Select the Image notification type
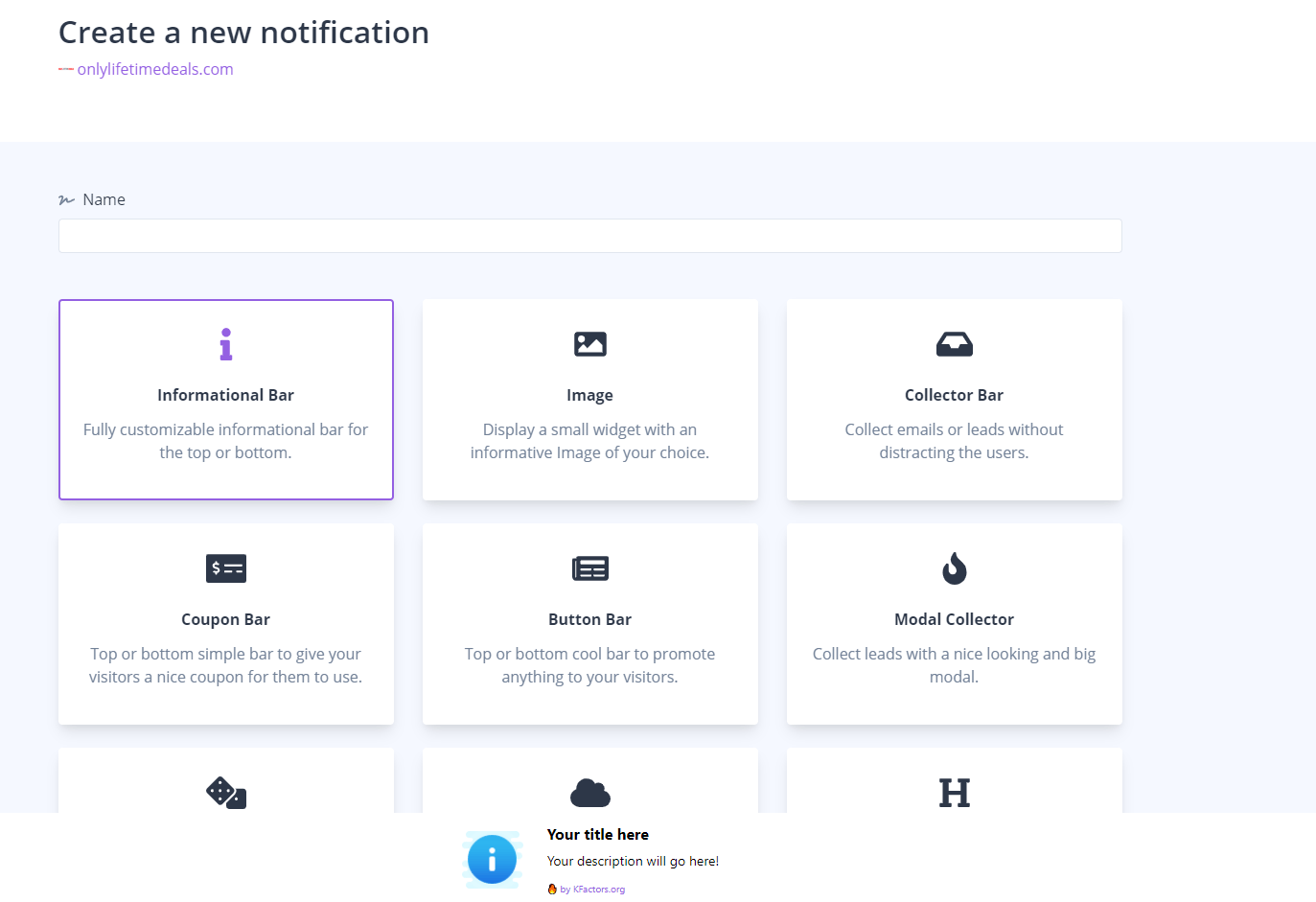1316x902 pixels. [x=589, y=400]
